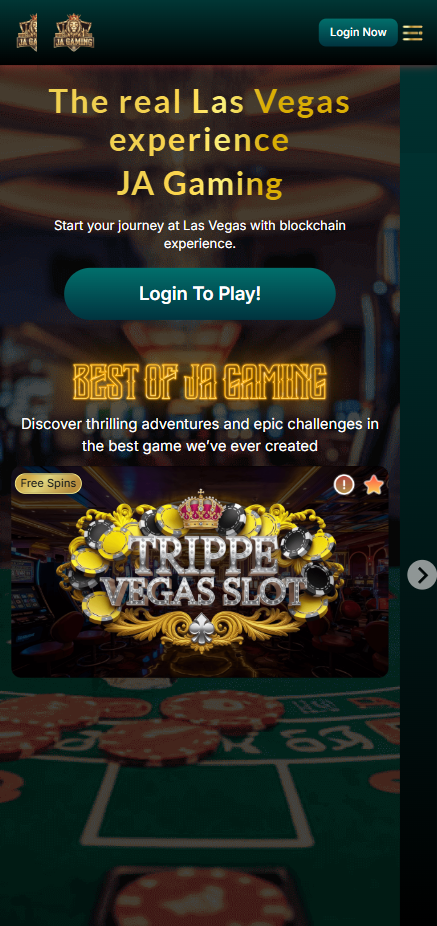The image size is (437, 926).
Task: Open the exclamation info icon on game card
Action: (x=344, y=485)
